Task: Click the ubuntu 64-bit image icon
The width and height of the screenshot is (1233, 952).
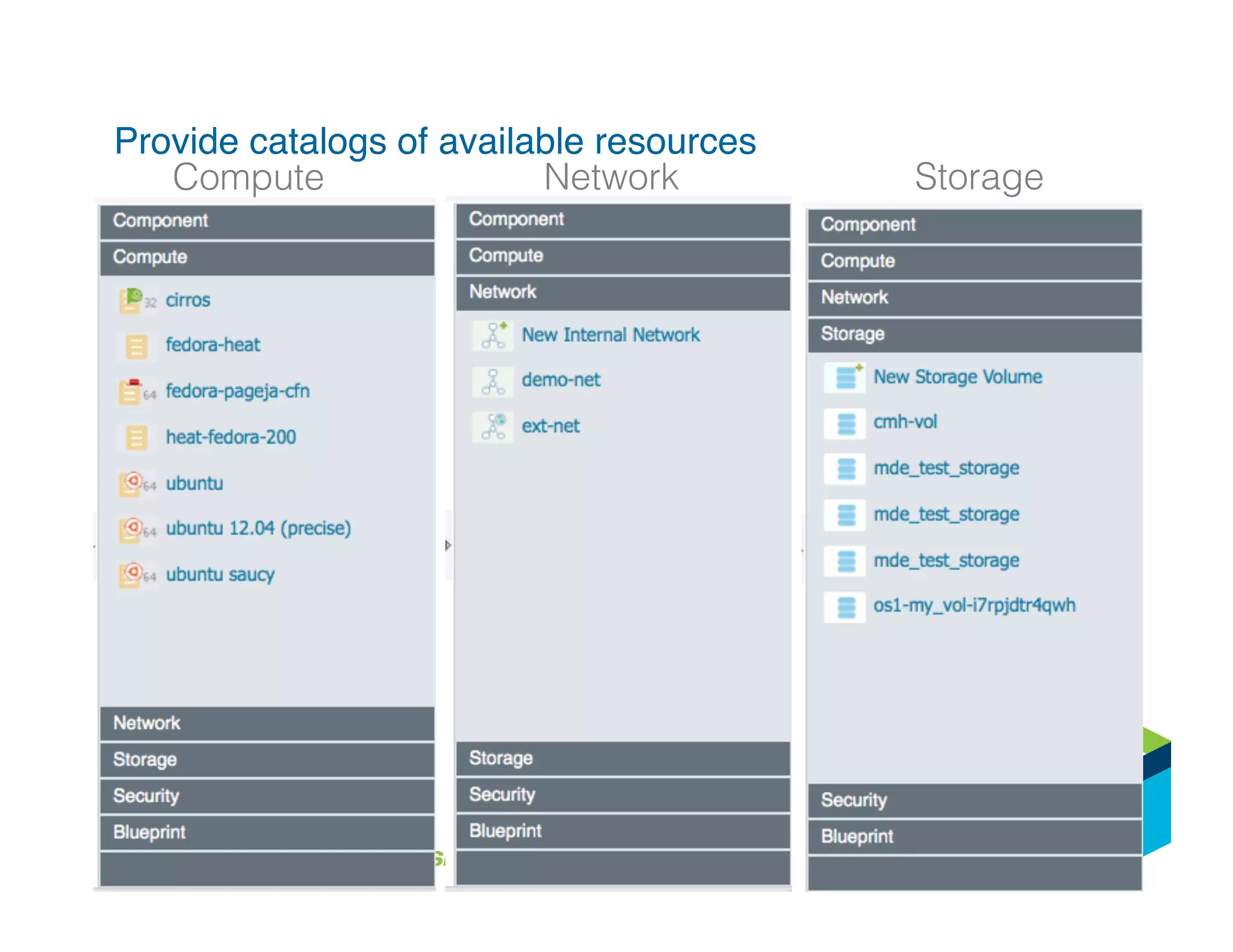Action: pyautogui.click(x=137, y=484)
